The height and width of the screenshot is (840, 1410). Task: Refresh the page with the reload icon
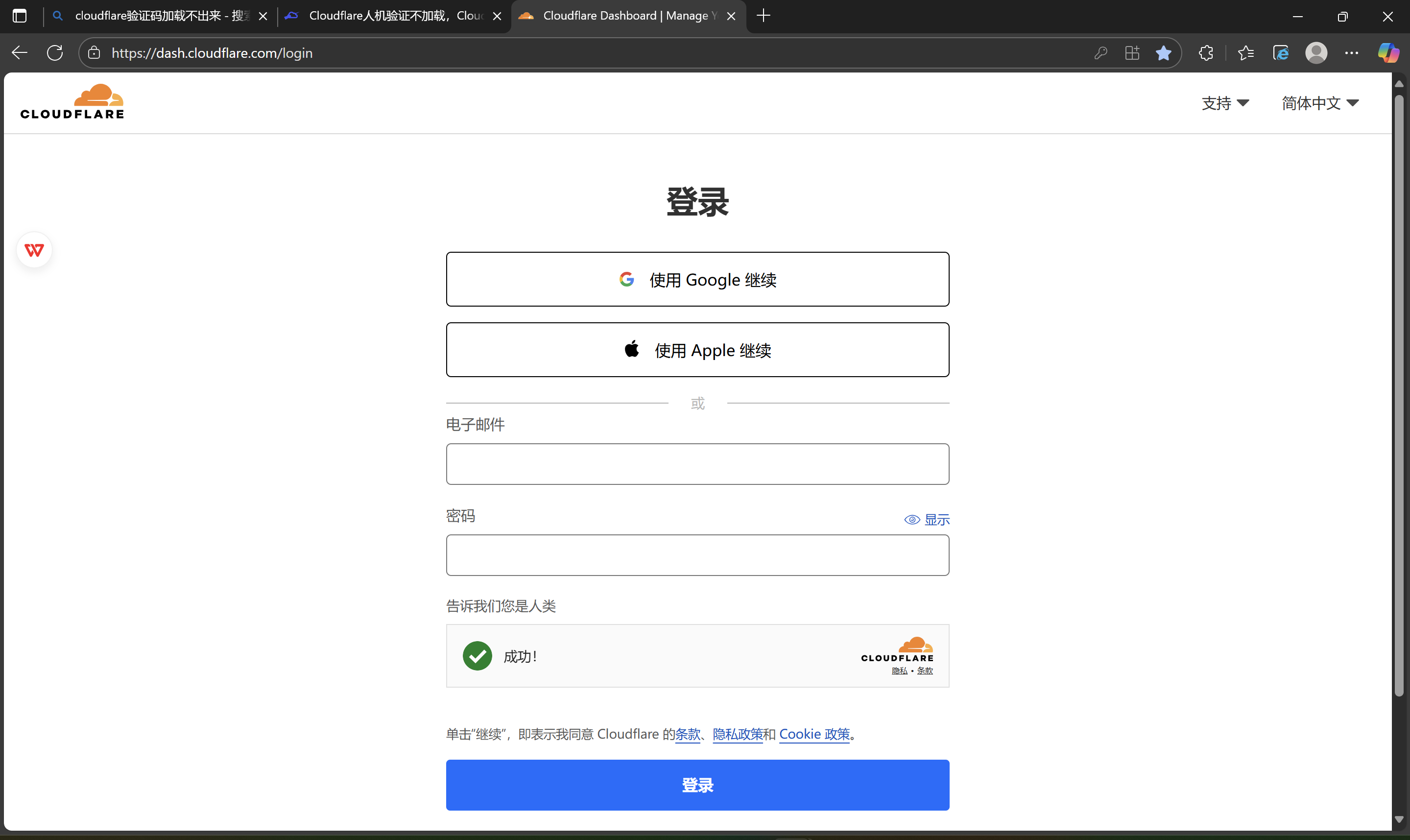coord(55,53)
